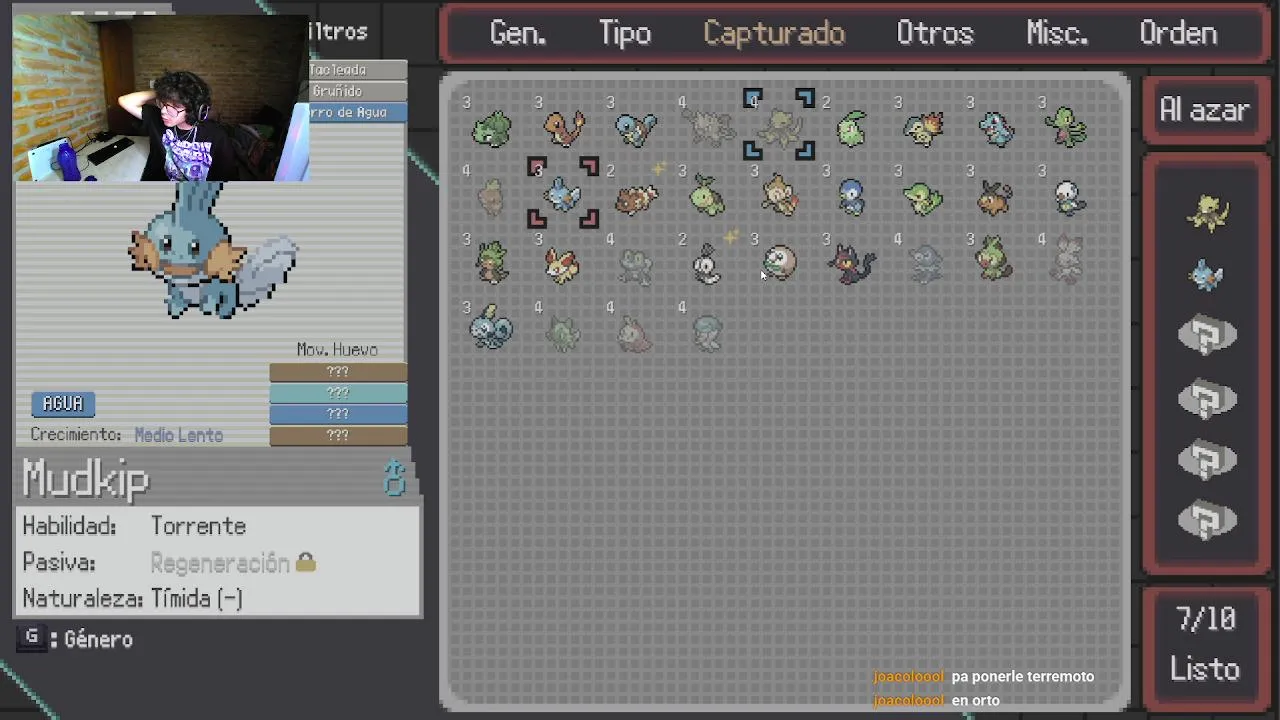Select Tepig in the starter grid
The width and height of the screenshot is (1280, 720).
tap(996, 197)
